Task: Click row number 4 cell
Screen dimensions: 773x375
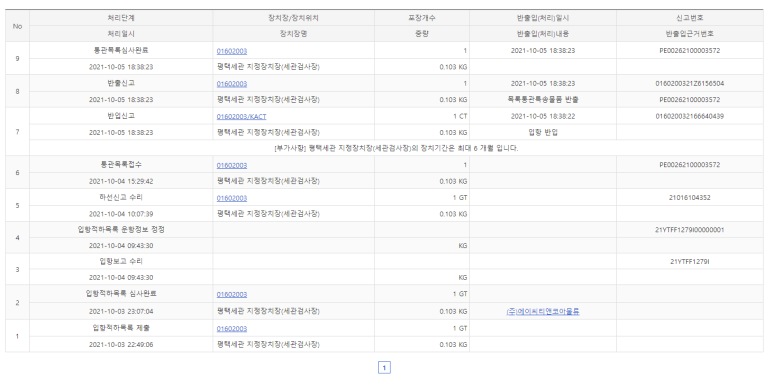Action: (x=18, y=238)
